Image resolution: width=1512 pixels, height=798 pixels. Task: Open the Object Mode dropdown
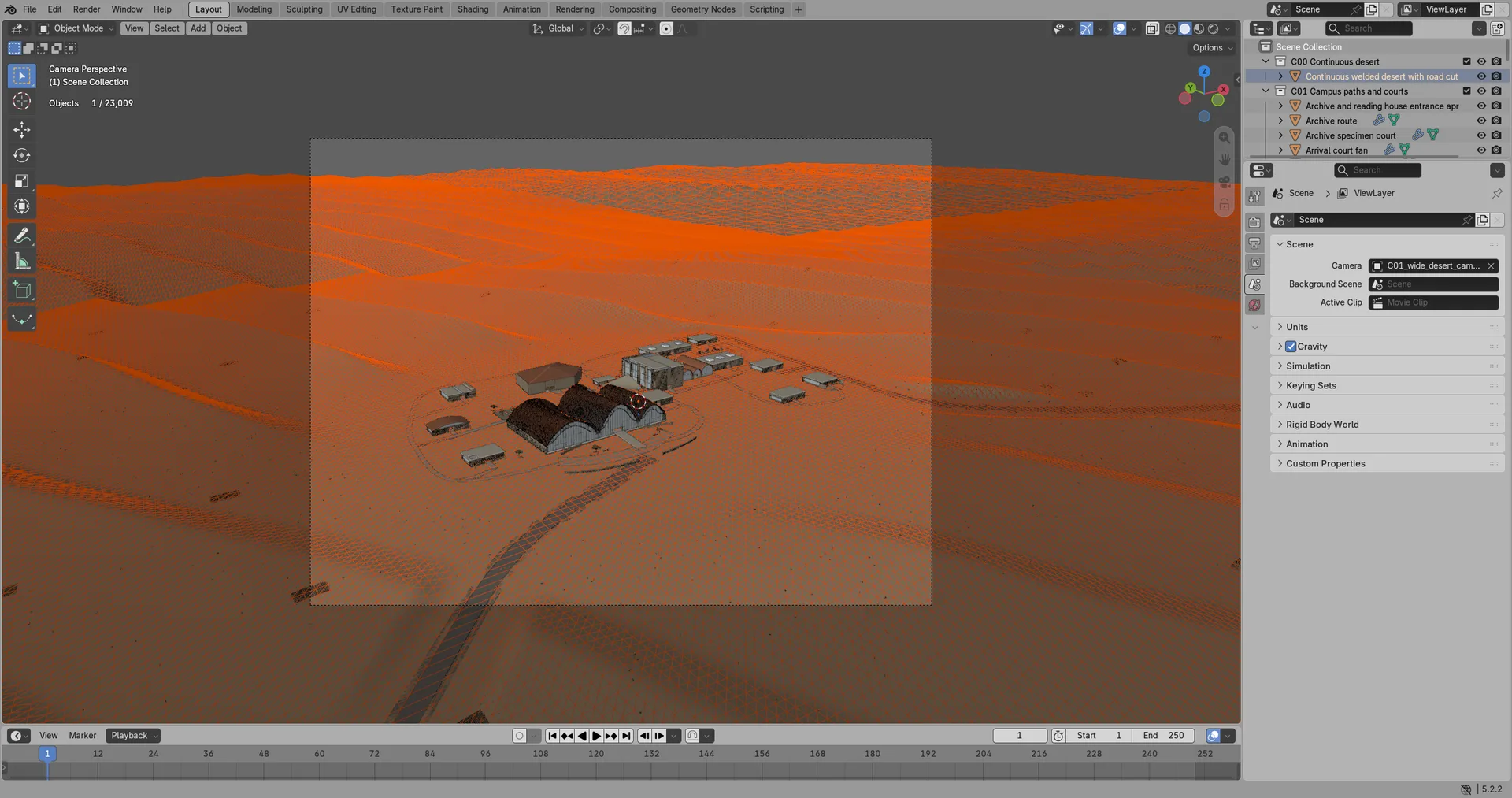76,28
